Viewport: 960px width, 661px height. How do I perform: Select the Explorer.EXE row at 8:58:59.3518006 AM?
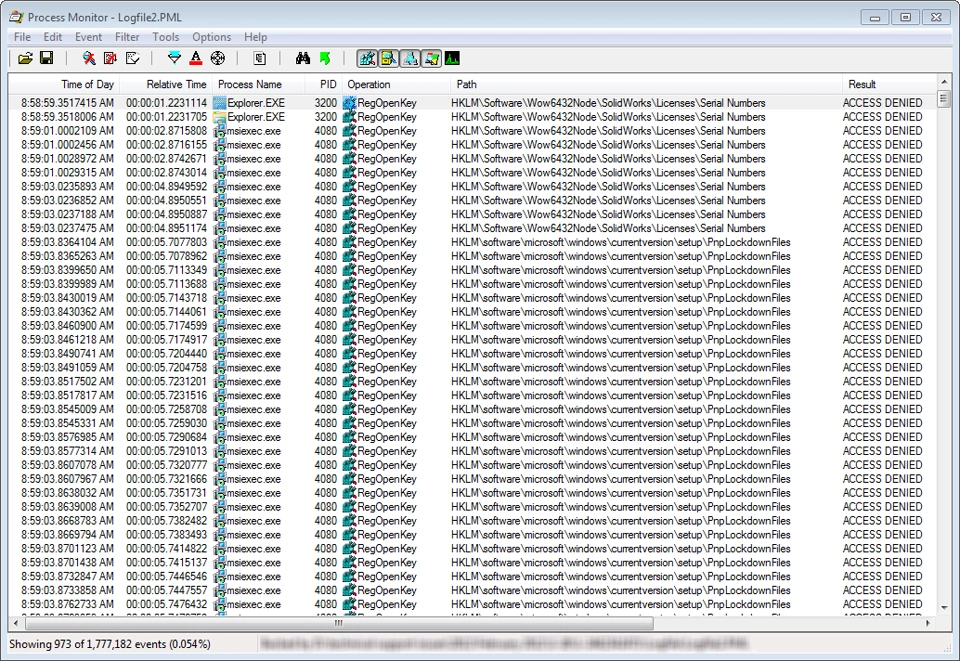473,117
